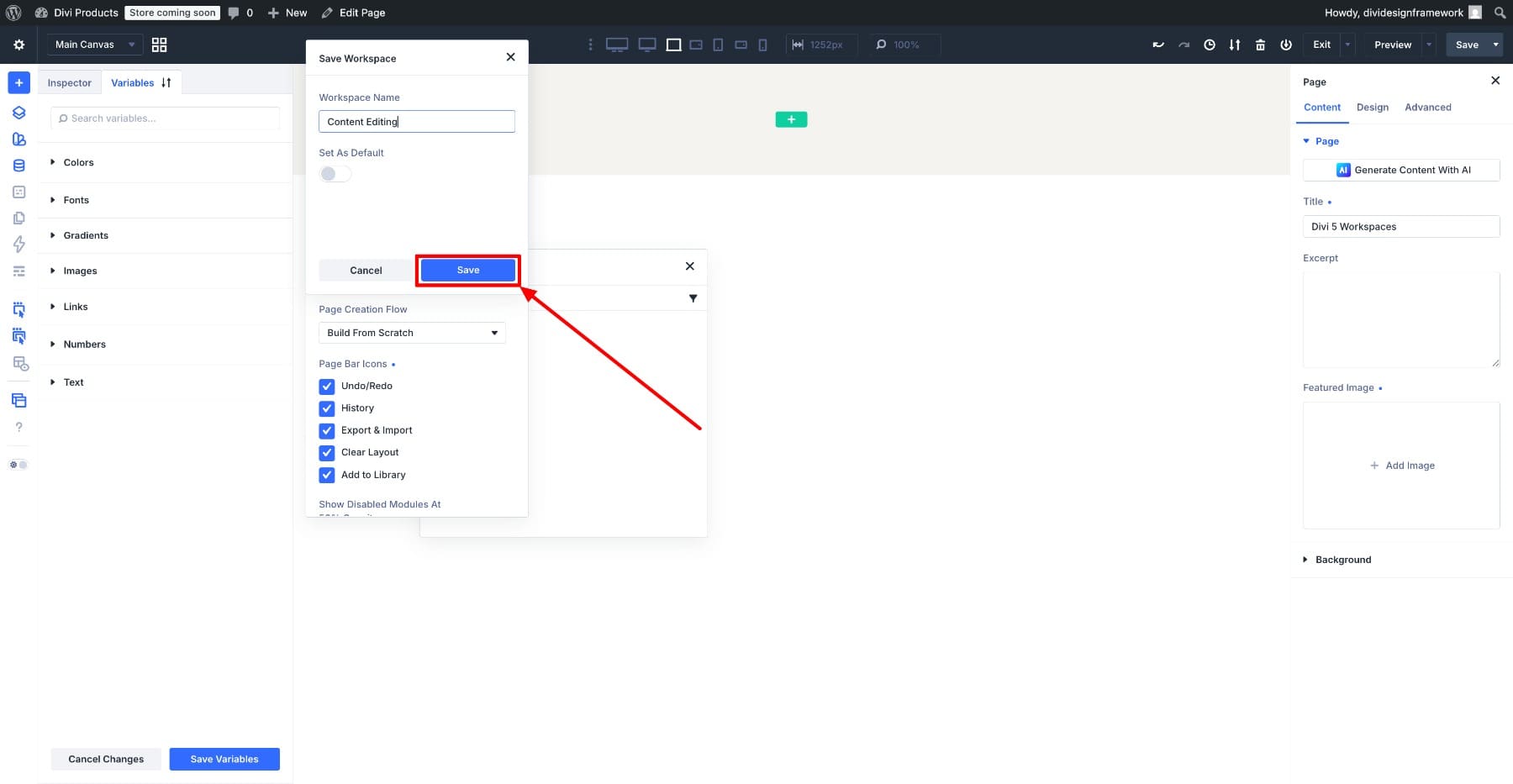
Task: Uncheck the Undo/Redo checkbox
Action: (327, 387)
